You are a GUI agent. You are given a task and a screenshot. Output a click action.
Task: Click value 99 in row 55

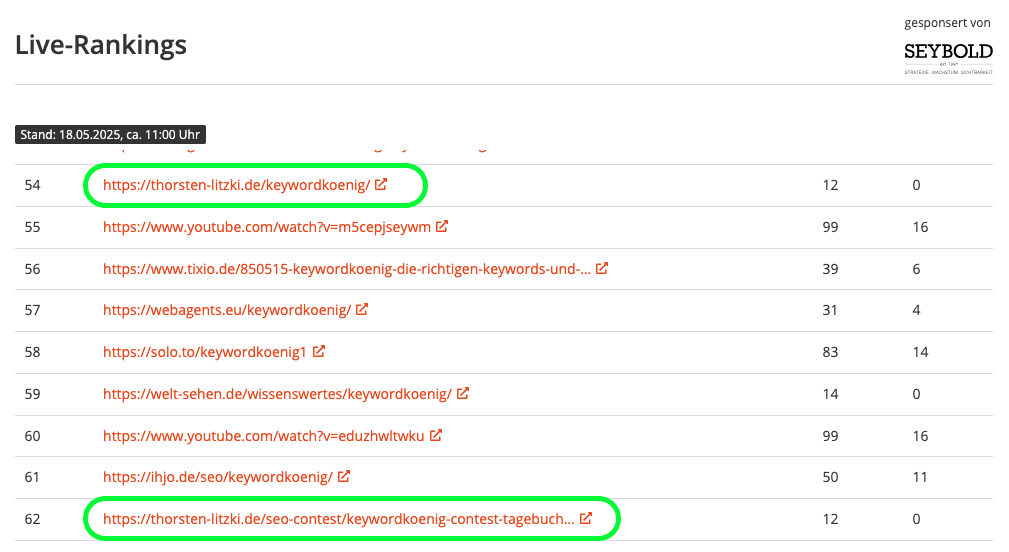[x=830, y=227]
